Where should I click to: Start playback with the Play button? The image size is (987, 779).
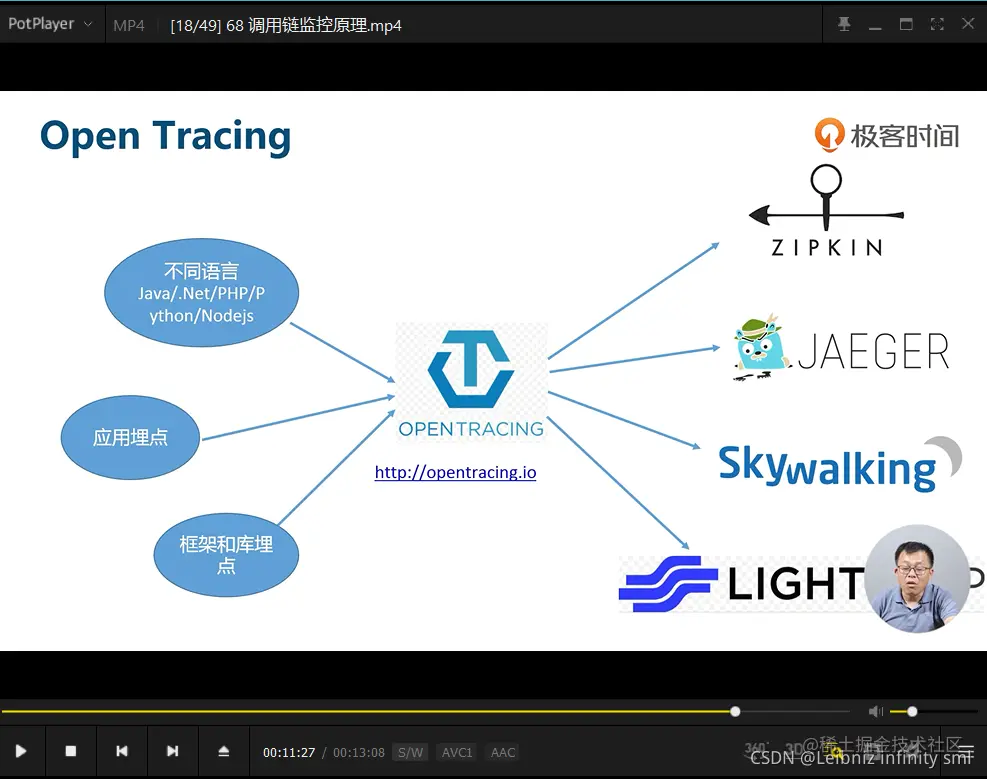[21, 751]
